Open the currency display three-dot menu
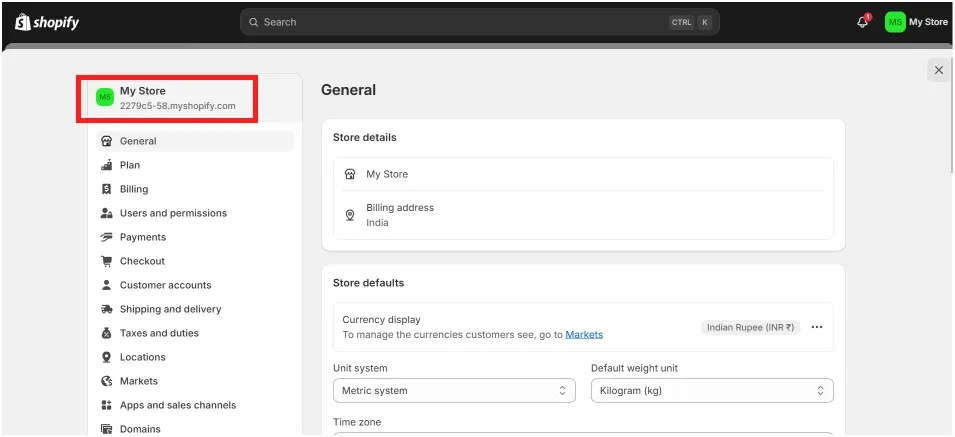955x437 pixels. coord(817,327)
